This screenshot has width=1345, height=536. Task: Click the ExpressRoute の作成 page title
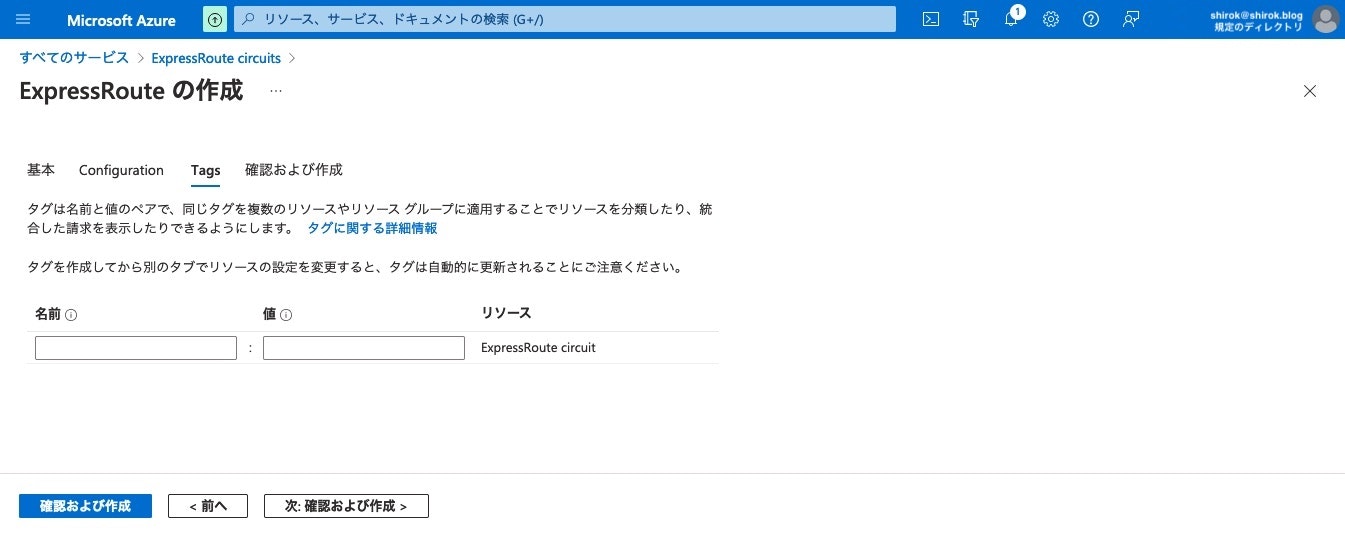(x=131, y=90)
